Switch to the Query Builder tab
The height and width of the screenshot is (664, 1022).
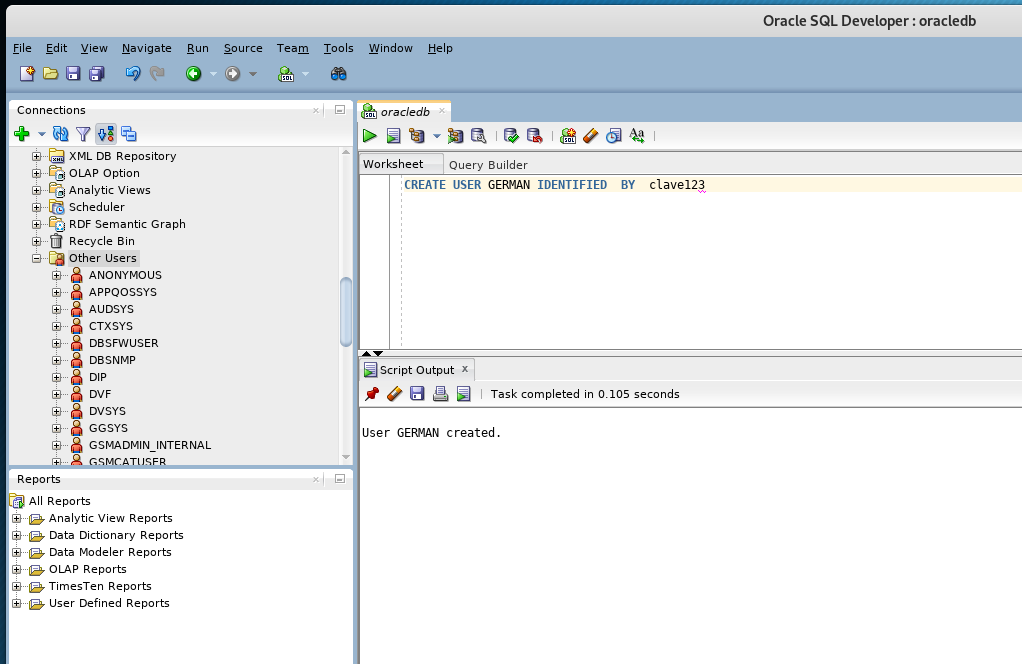[489, 164]
